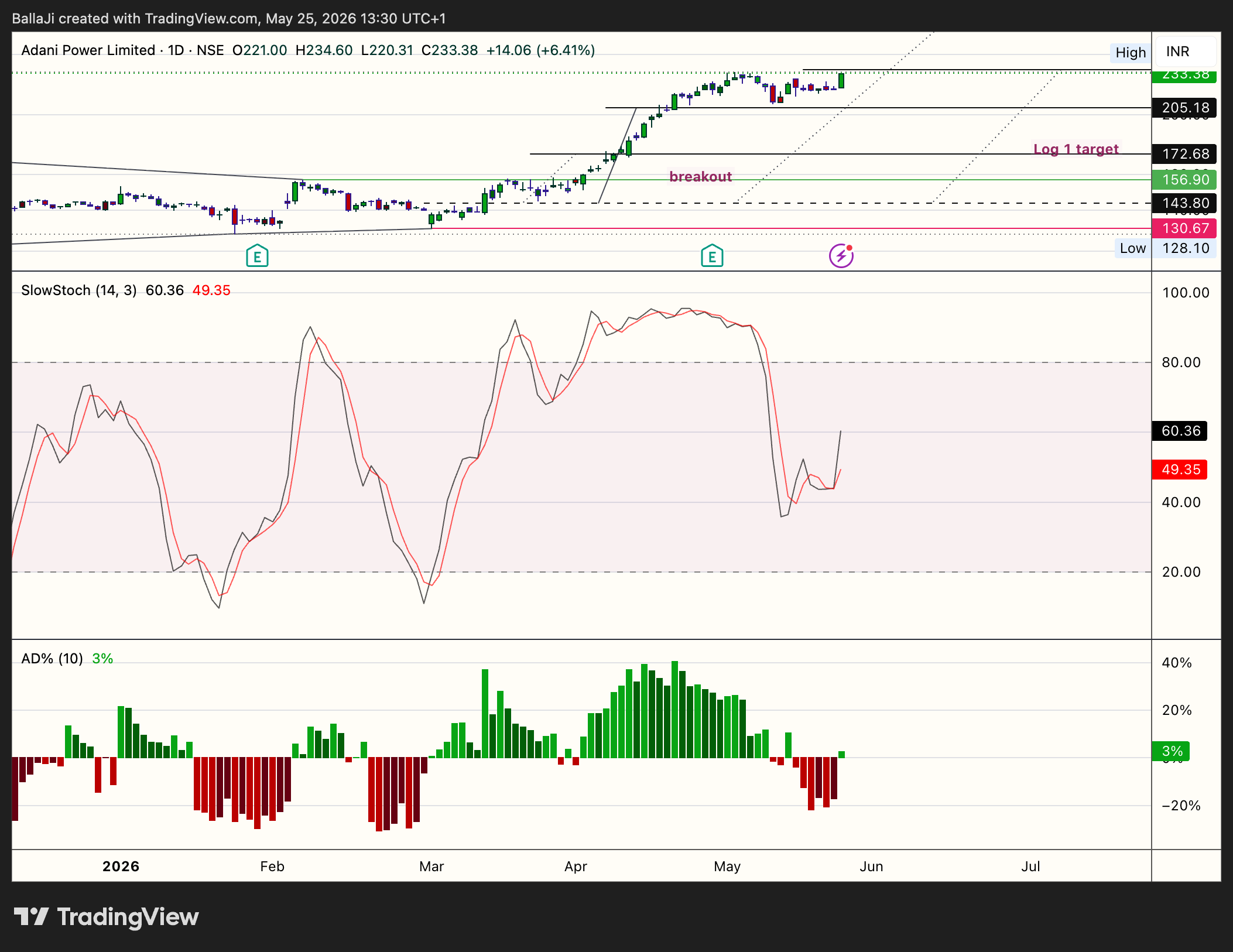This screenshot has height=952, width=1233.
Task: Click the 80.00 stochastic scale value
Action: [1181, 362]
